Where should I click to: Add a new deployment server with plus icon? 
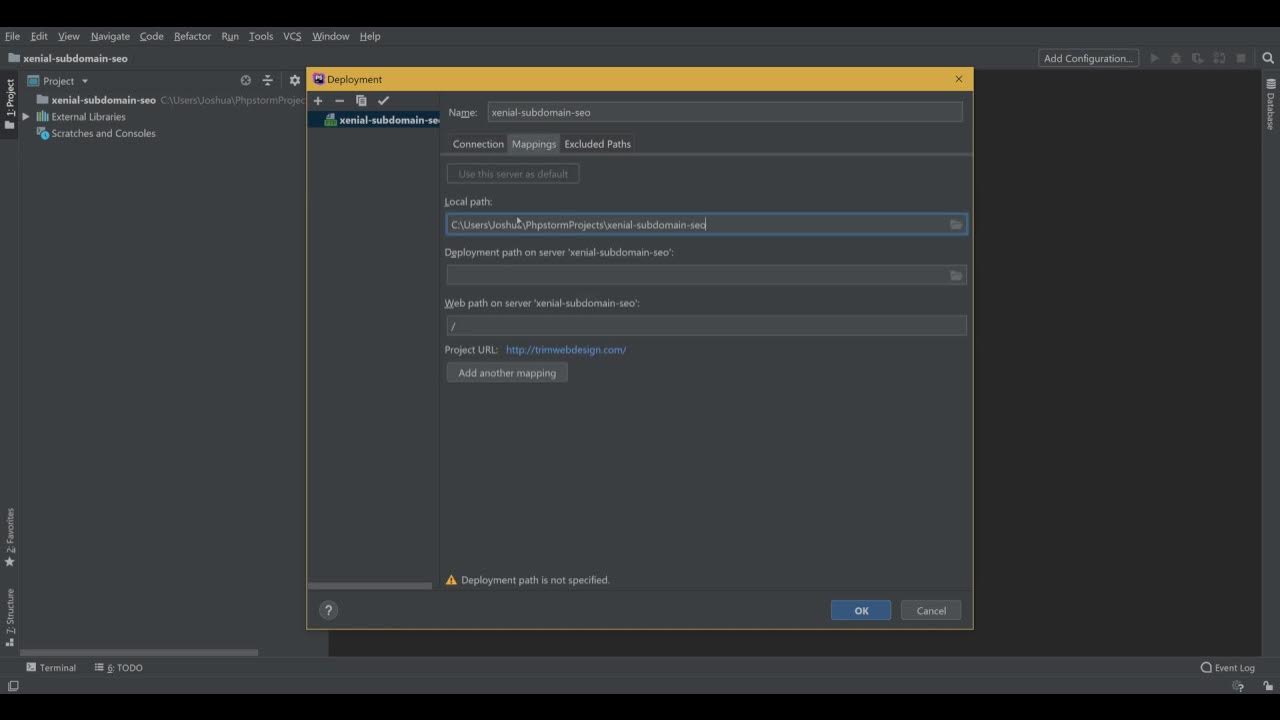[318, 100]
